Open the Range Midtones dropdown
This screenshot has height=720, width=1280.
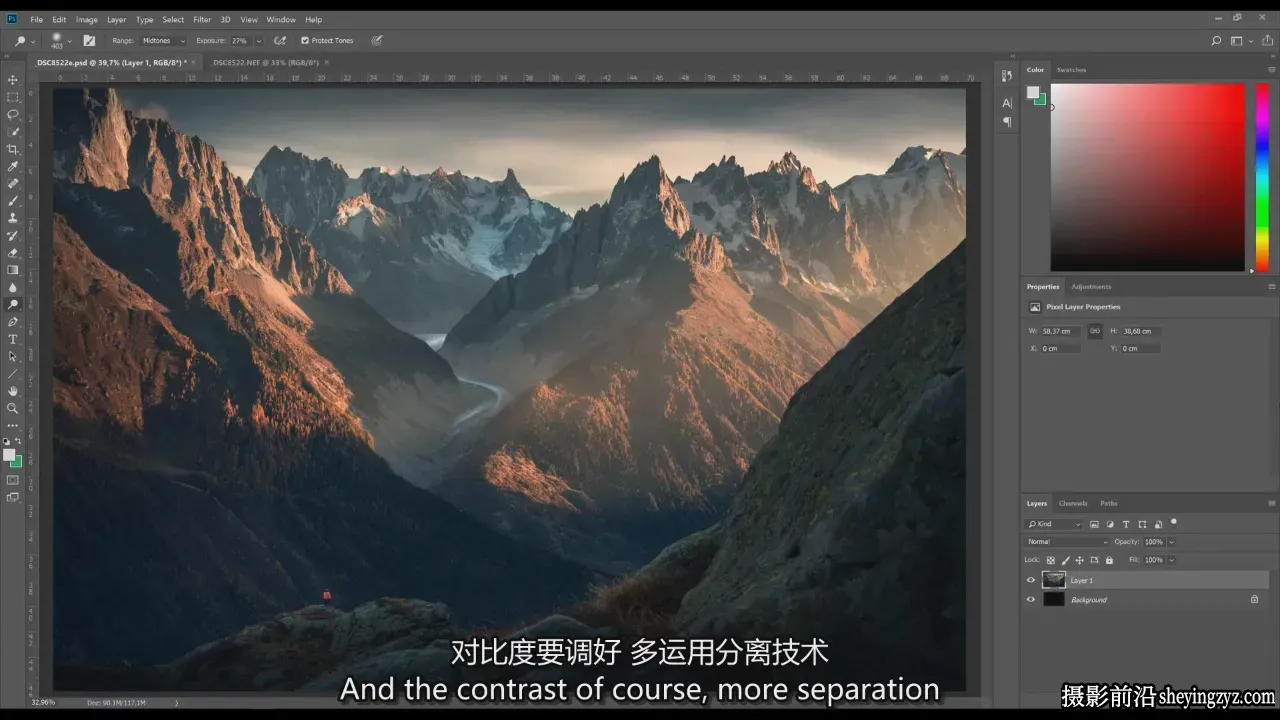click(164, 41)
